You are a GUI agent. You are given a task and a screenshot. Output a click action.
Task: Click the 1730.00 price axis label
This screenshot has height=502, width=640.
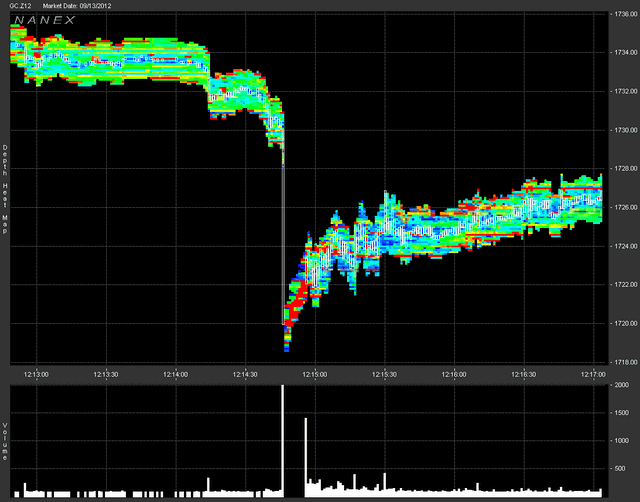coord(626,130)
